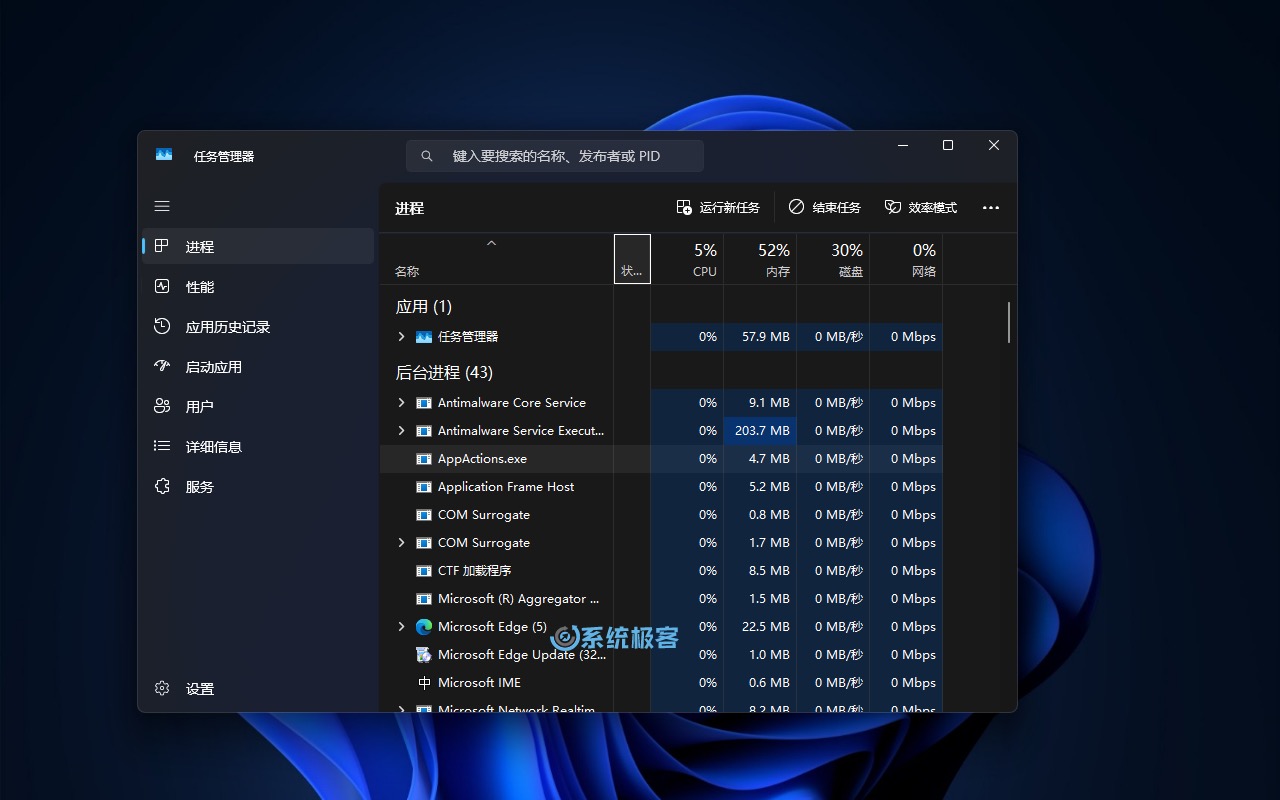Open 设置 via the gear icon
This screenshot has height=800, width=1280.
pyautogui.click(x=162, y=689)
